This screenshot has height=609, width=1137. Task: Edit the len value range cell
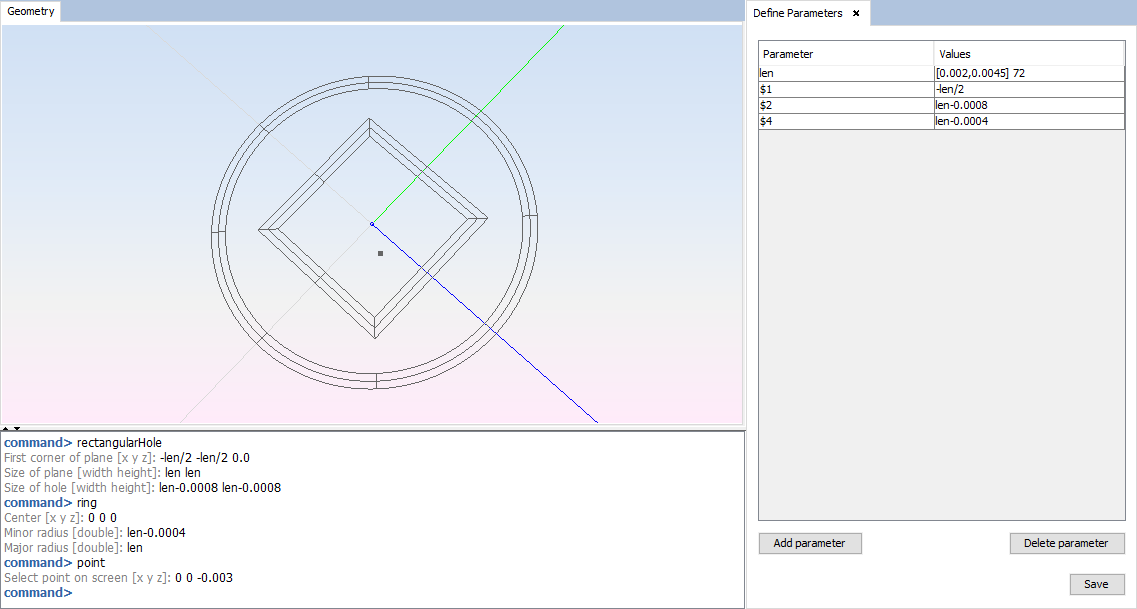[x=1028, y=73]
